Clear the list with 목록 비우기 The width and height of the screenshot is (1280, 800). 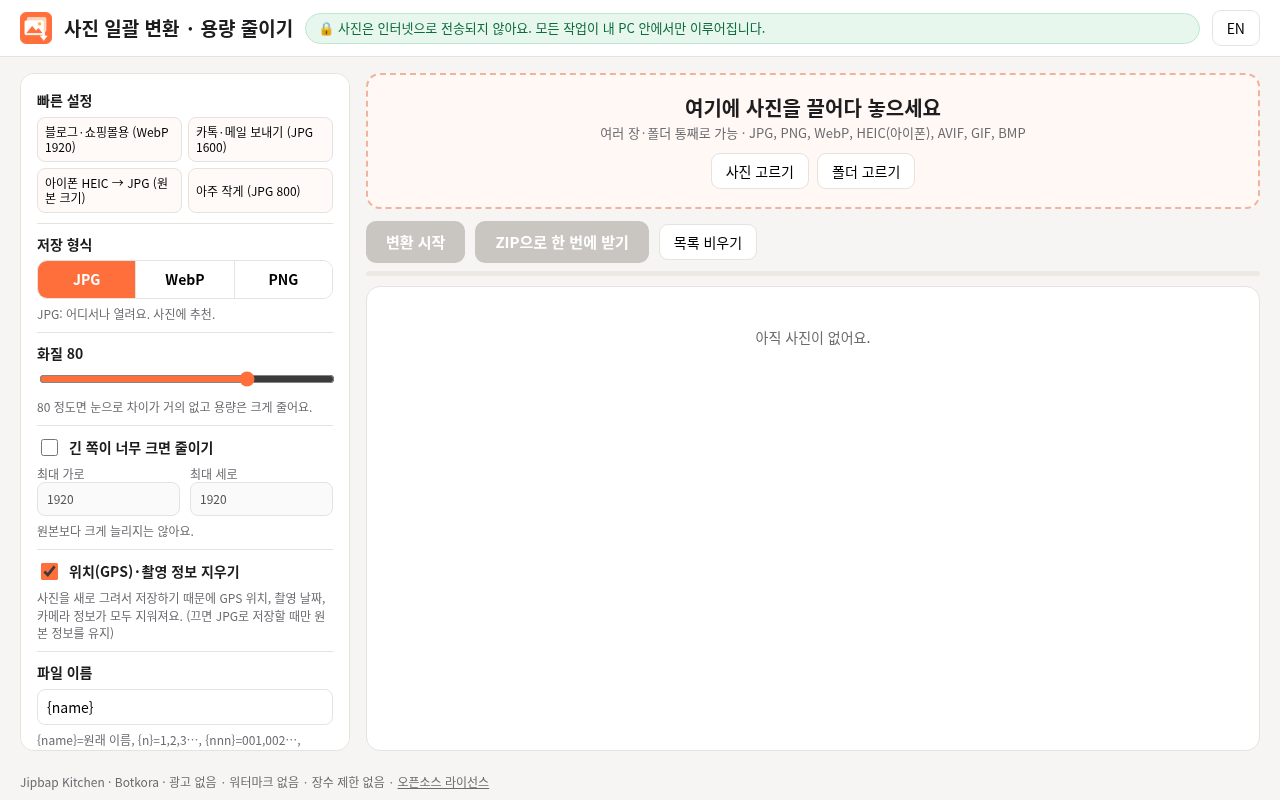[708, 242]
